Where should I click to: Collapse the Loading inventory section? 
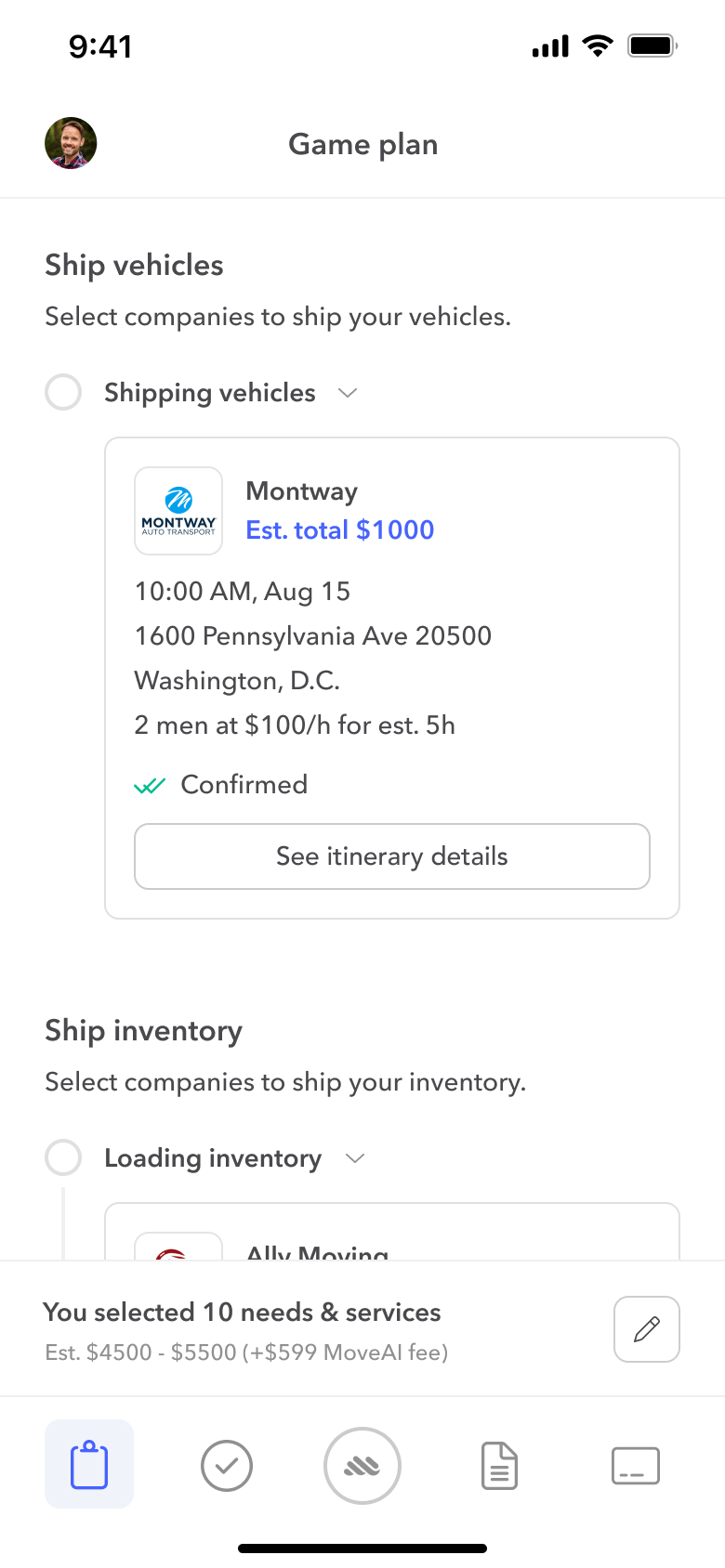[354, 1158]
